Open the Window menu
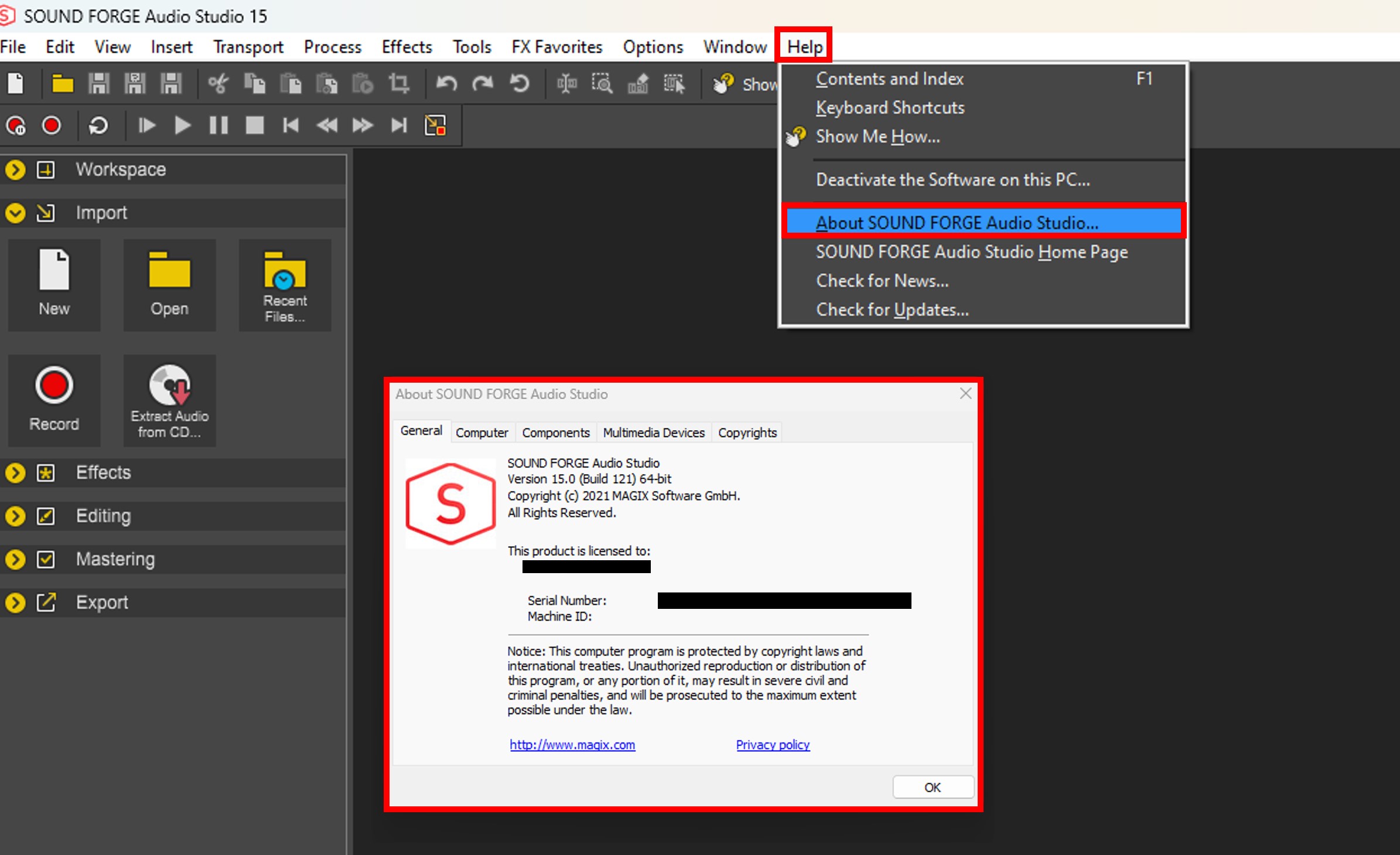 pyautogui.click(x=735, y=47)
